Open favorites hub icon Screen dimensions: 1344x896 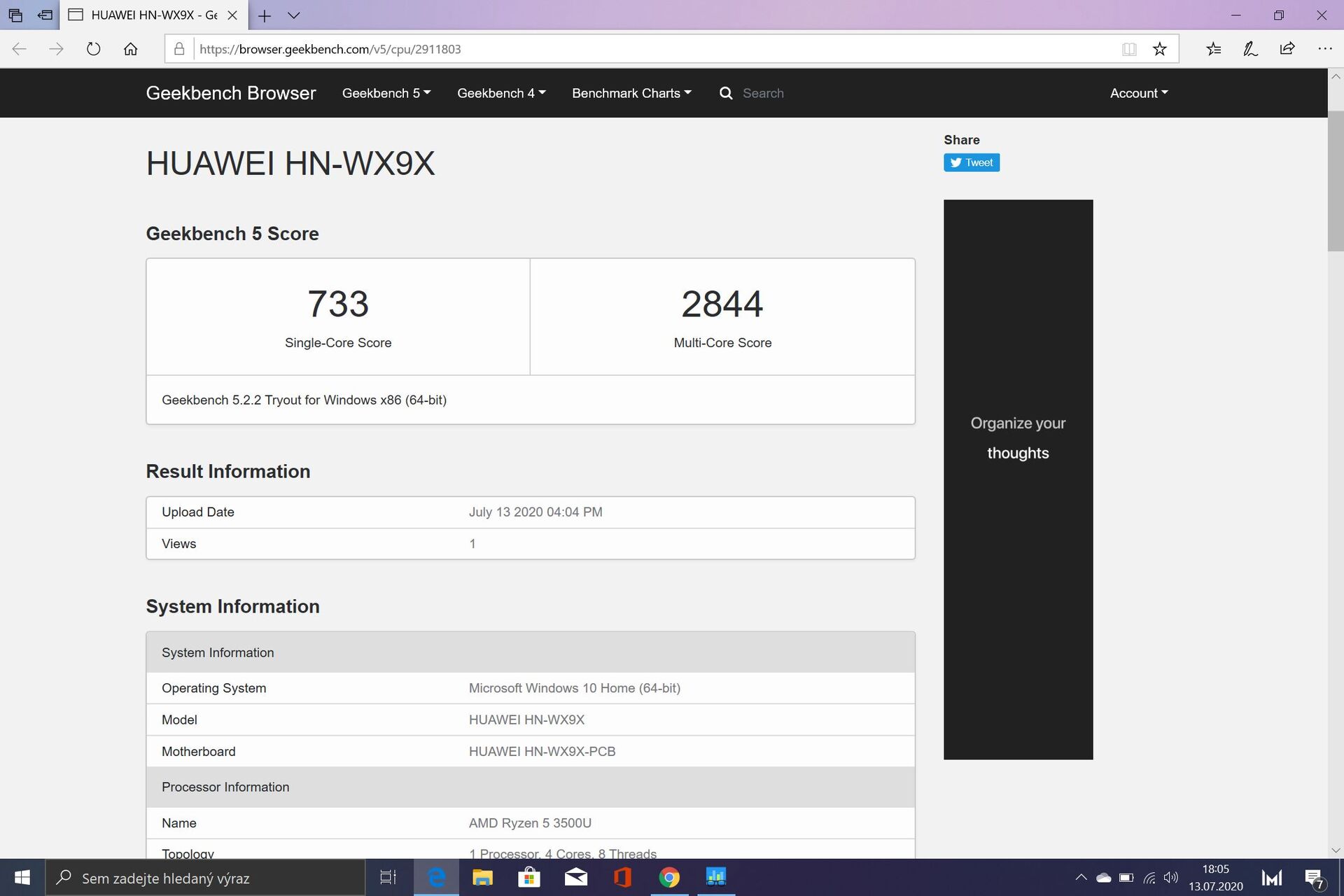click(1214, 49)
